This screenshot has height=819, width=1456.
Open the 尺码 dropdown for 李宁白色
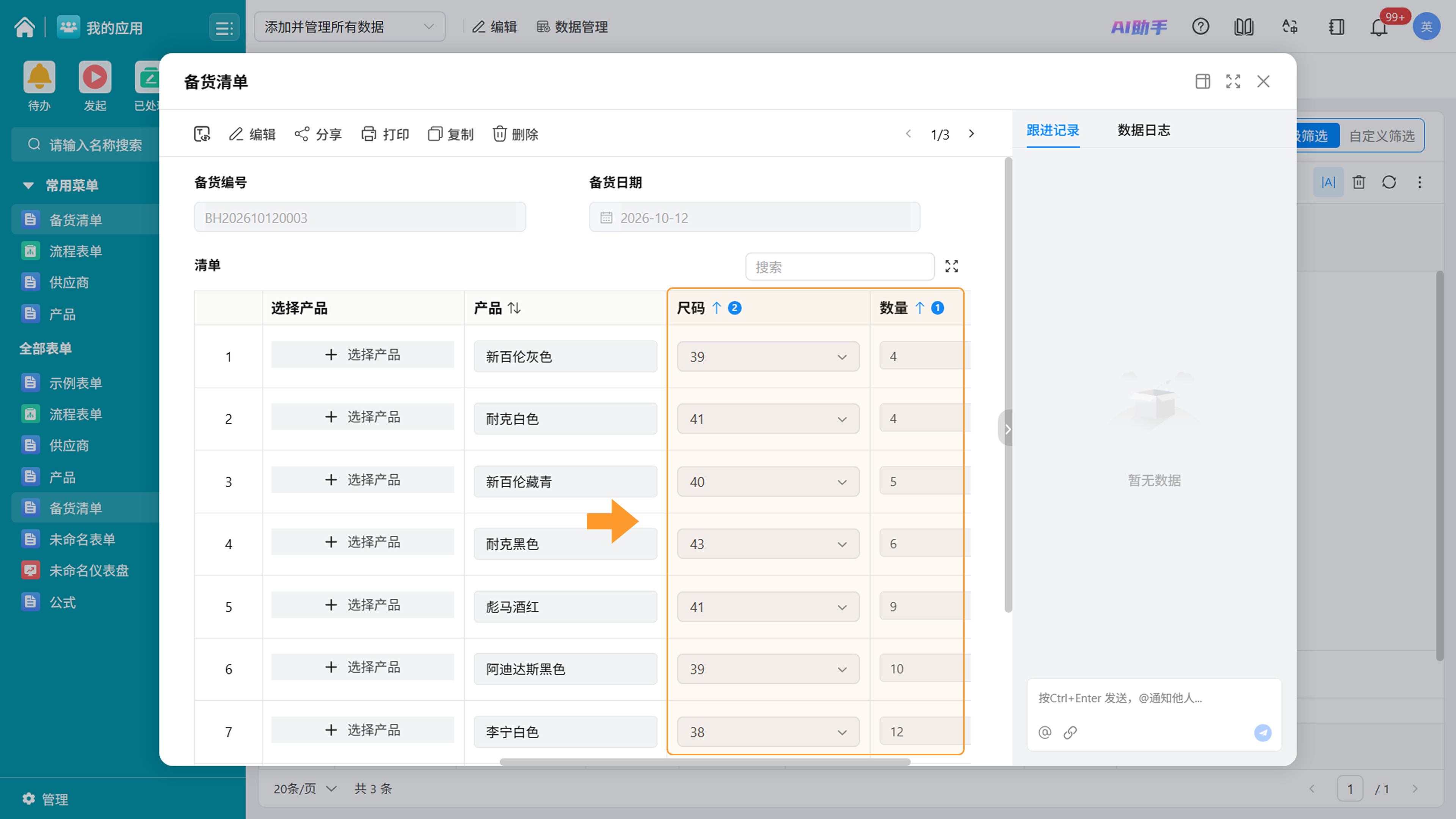(x=768, y=732)
